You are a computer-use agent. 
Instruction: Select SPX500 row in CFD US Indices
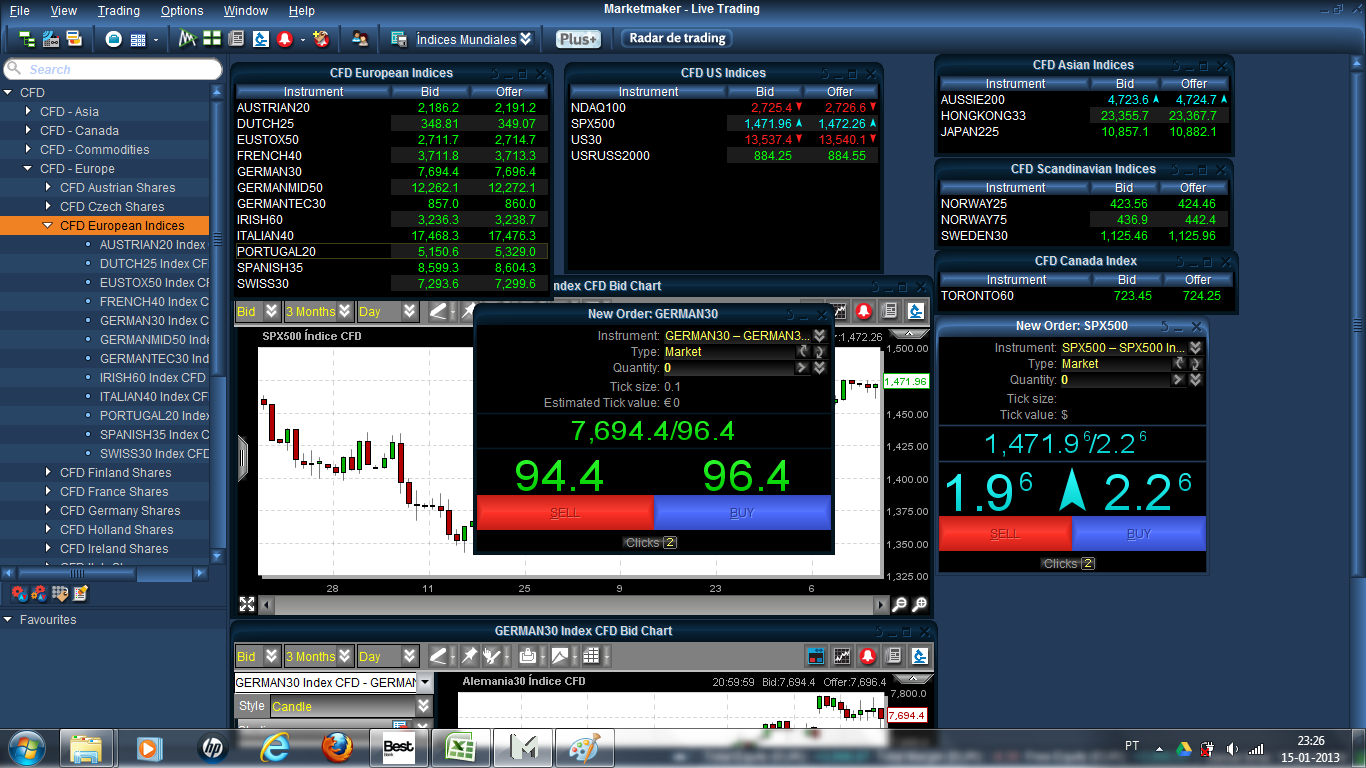[724, 124]
